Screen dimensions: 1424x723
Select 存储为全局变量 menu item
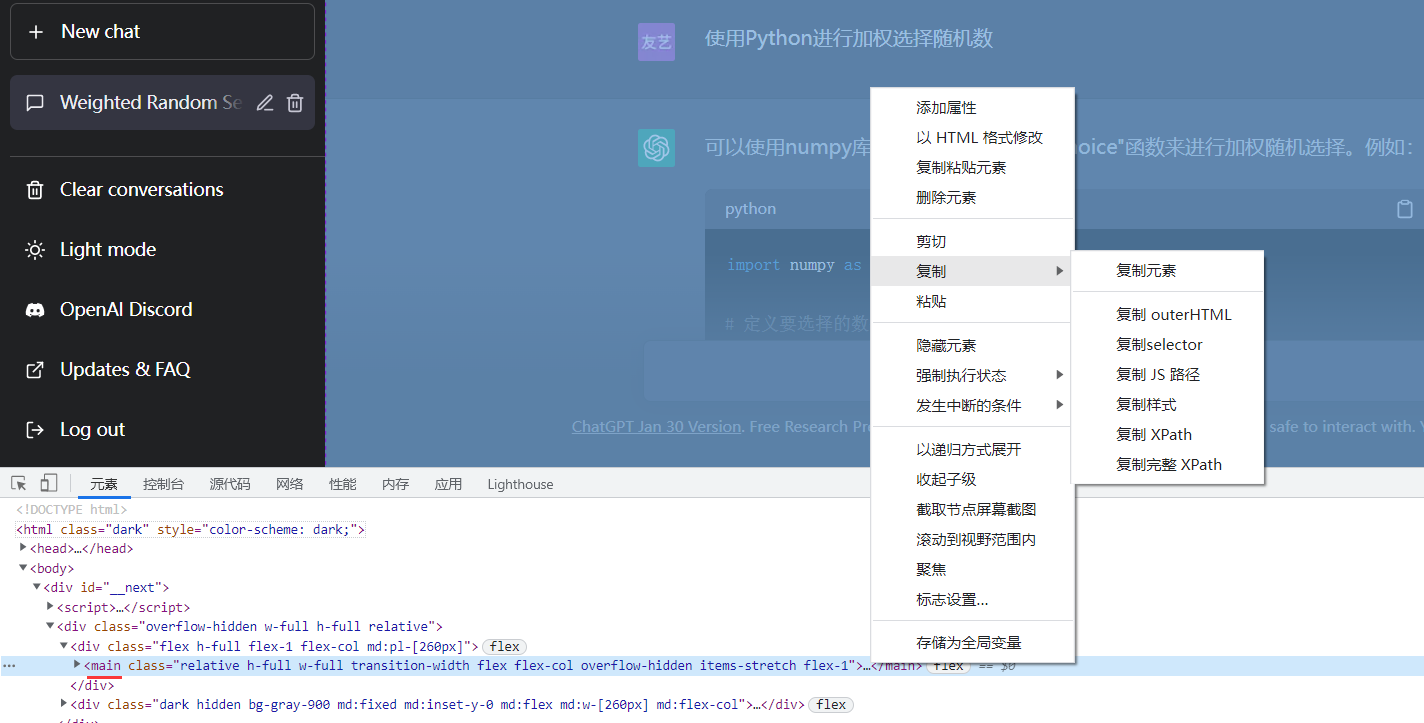[973, 643]
